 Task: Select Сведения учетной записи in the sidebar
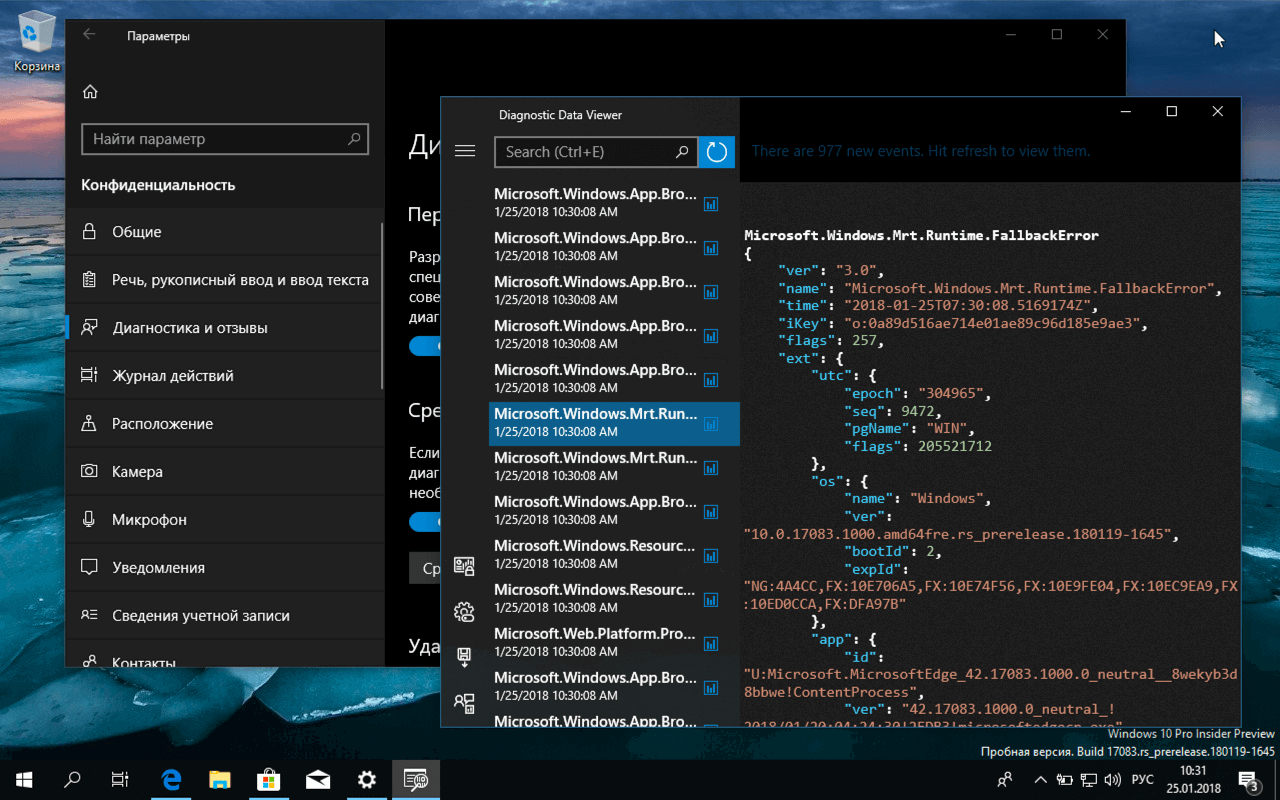(225, 616)
